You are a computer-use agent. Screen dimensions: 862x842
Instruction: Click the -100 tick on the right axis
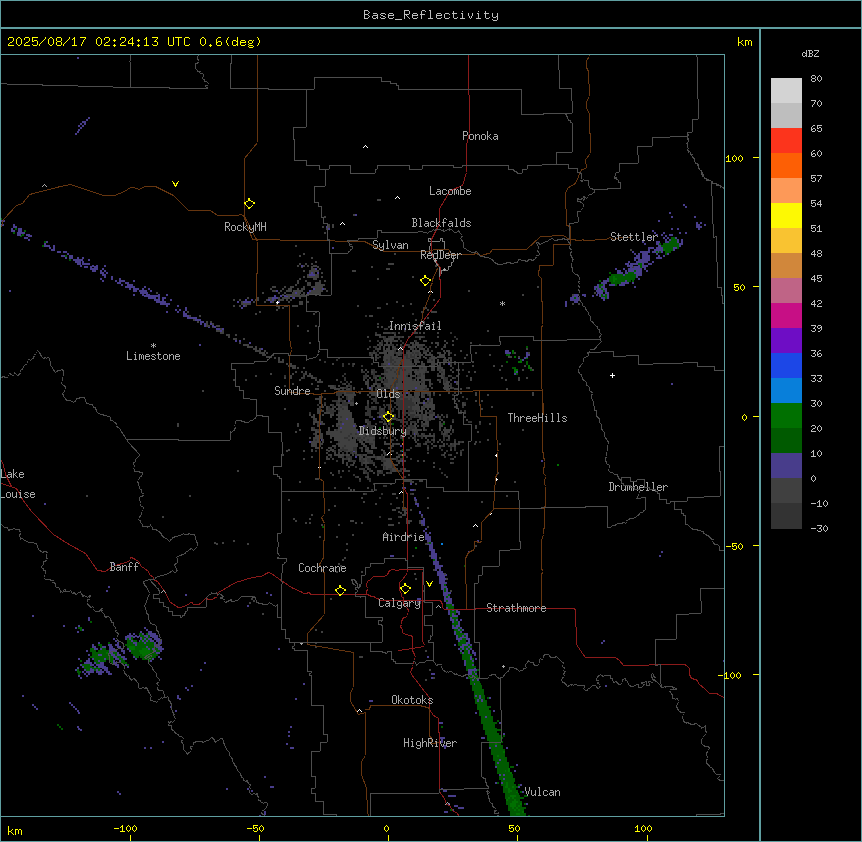731,675
